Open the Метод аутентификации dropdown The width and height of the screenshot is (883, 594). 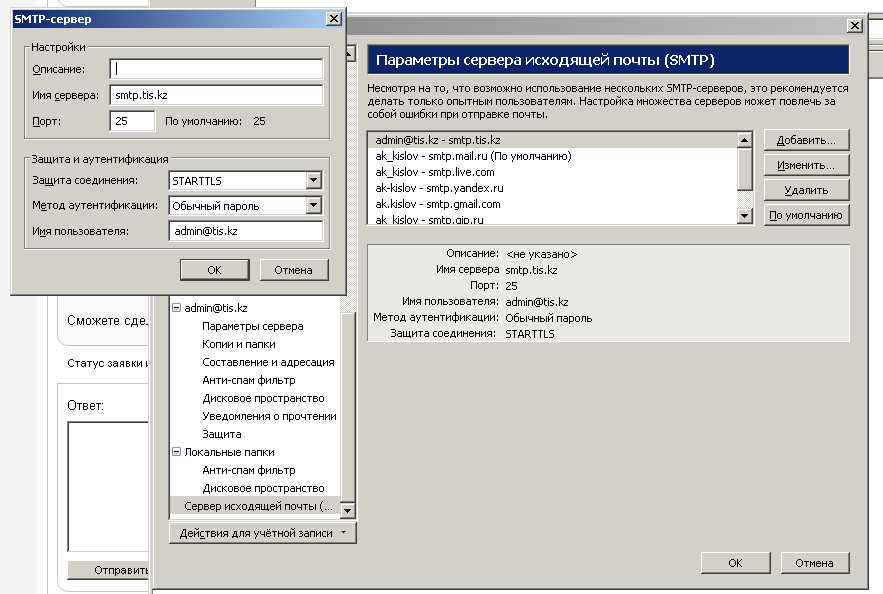click(x=313, y=206)
